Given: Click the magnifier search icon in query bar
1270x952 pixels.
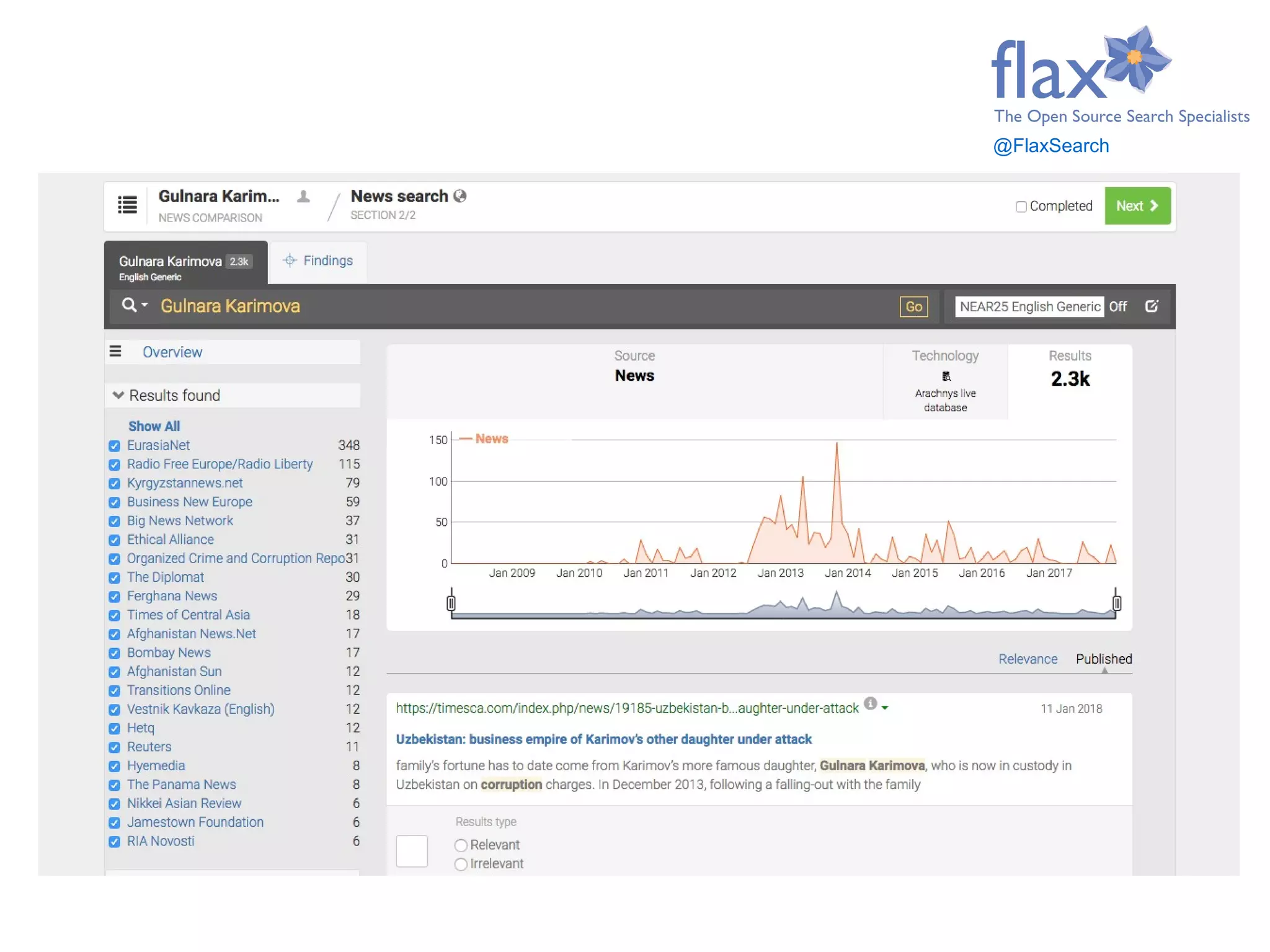Looking at the screenshot, I should 128,305.
